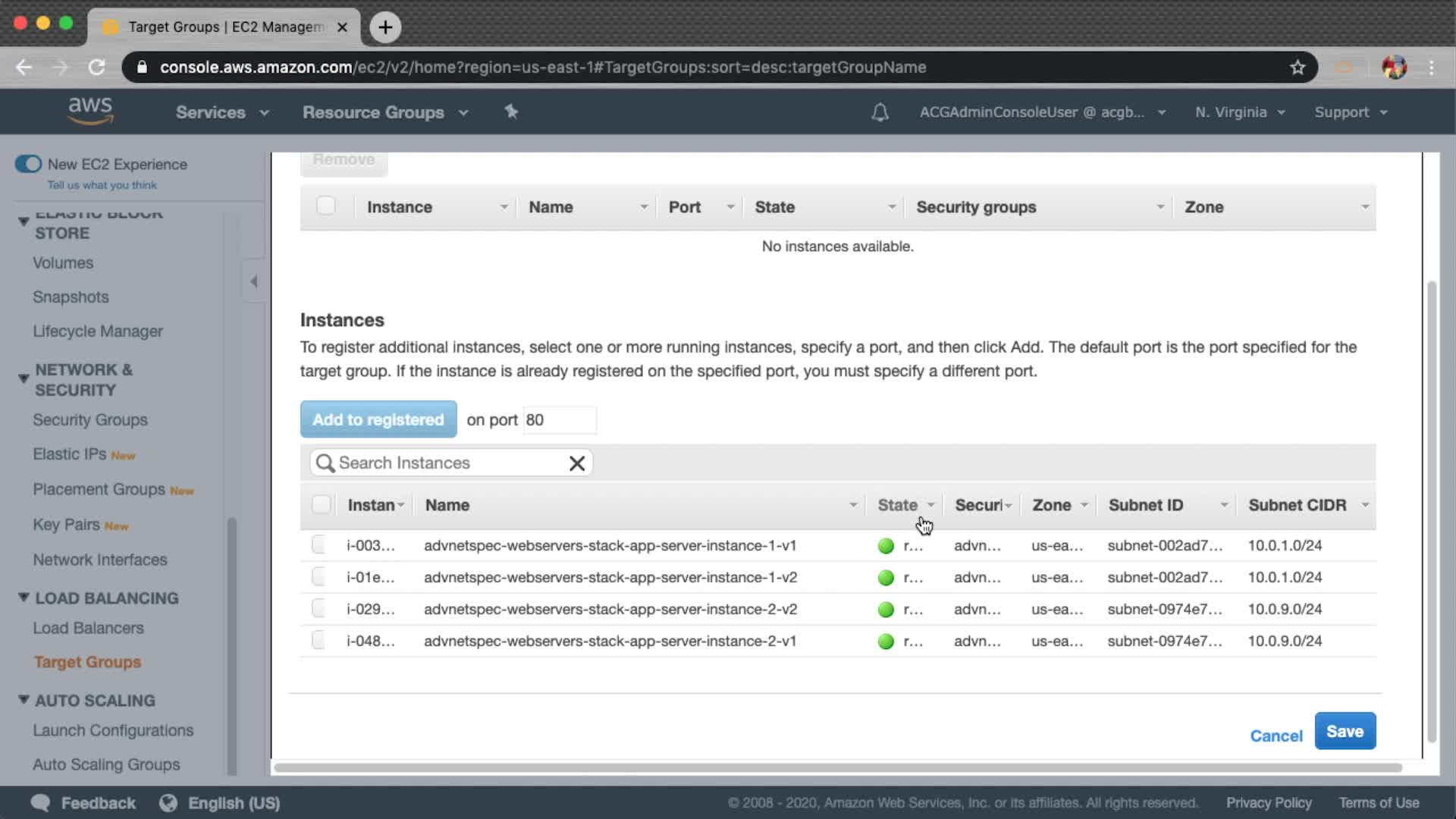This screenshot has width=1456, height=819.
Task: Click the Cancel link
Action: click(1276, 736)
